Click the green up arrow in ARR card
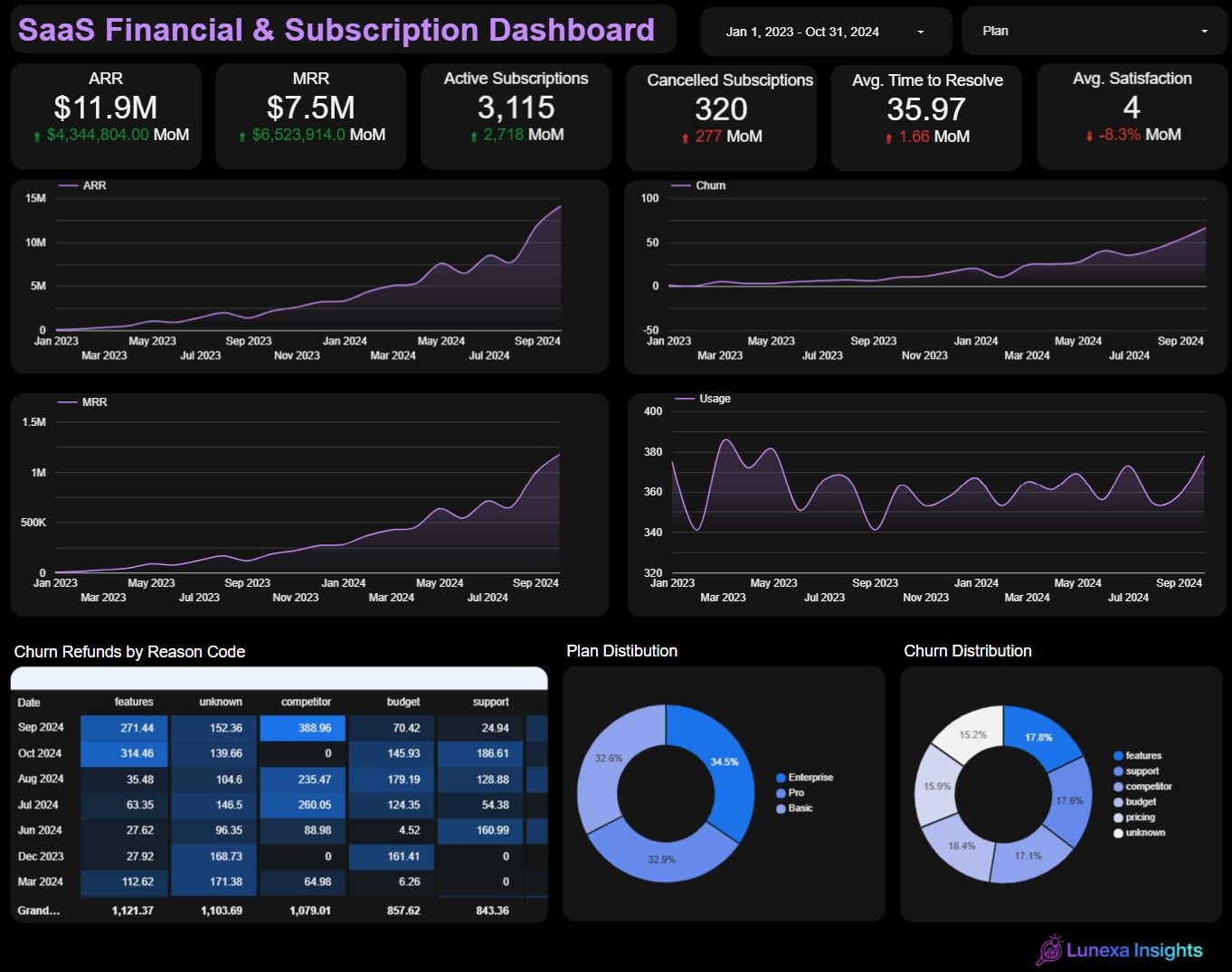 pos(37,137)
